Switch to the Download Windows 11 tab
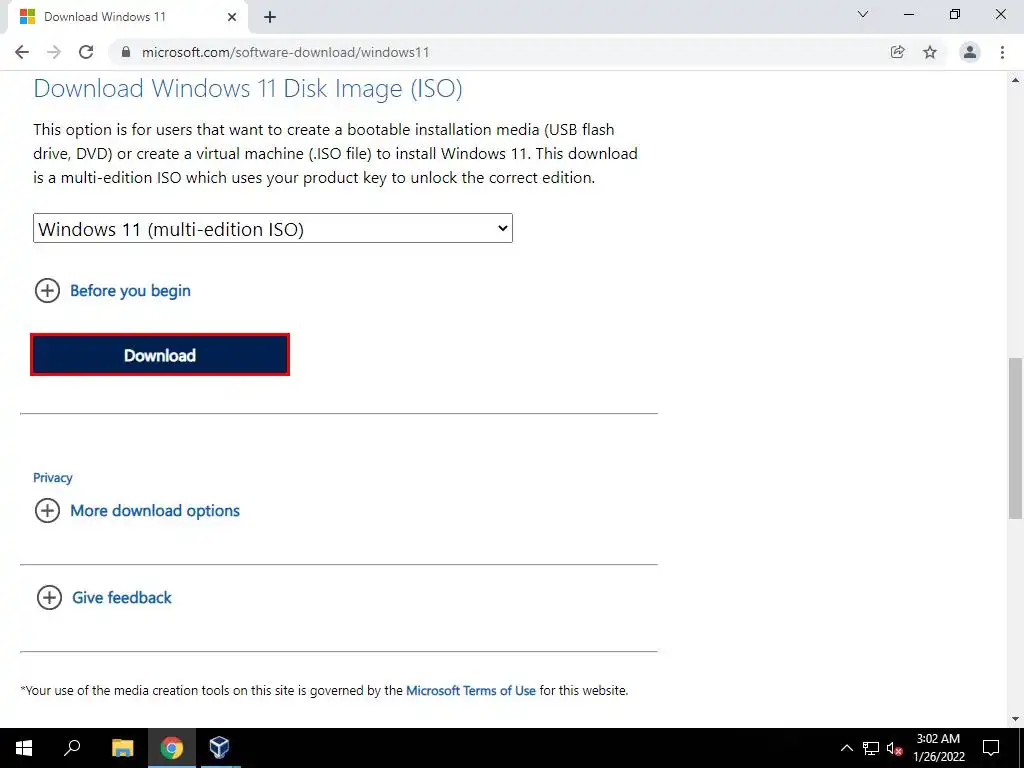 click(x=127, y=17)
